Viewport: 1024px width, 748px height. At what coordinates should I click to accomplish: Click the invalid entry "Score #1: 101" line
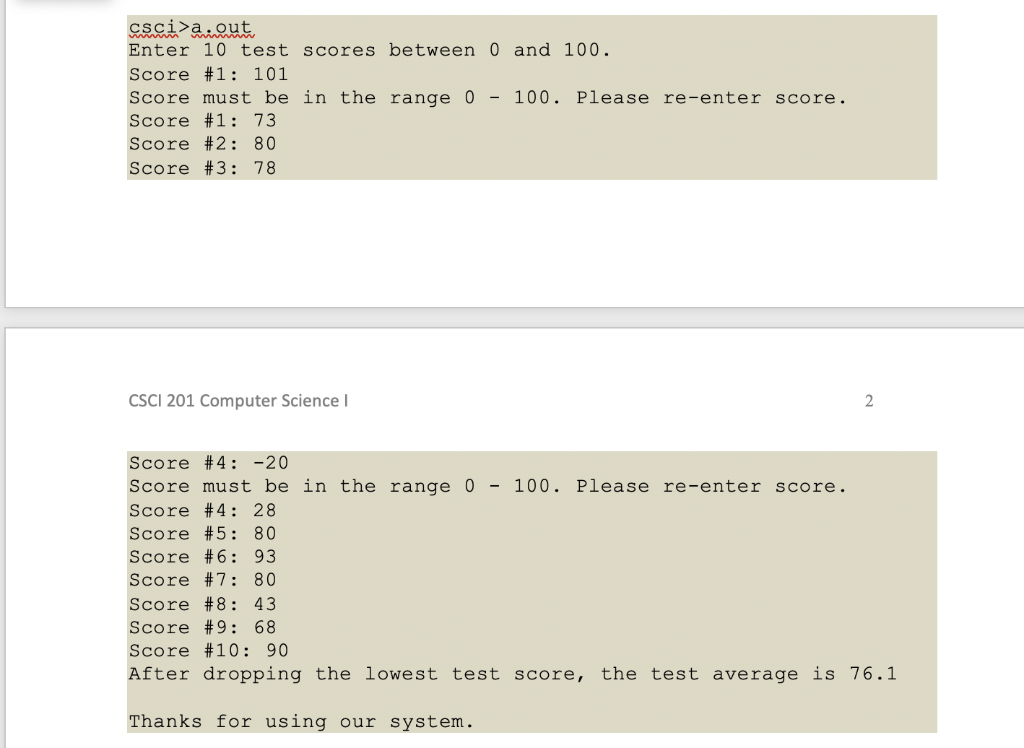[x=205, y=73]
